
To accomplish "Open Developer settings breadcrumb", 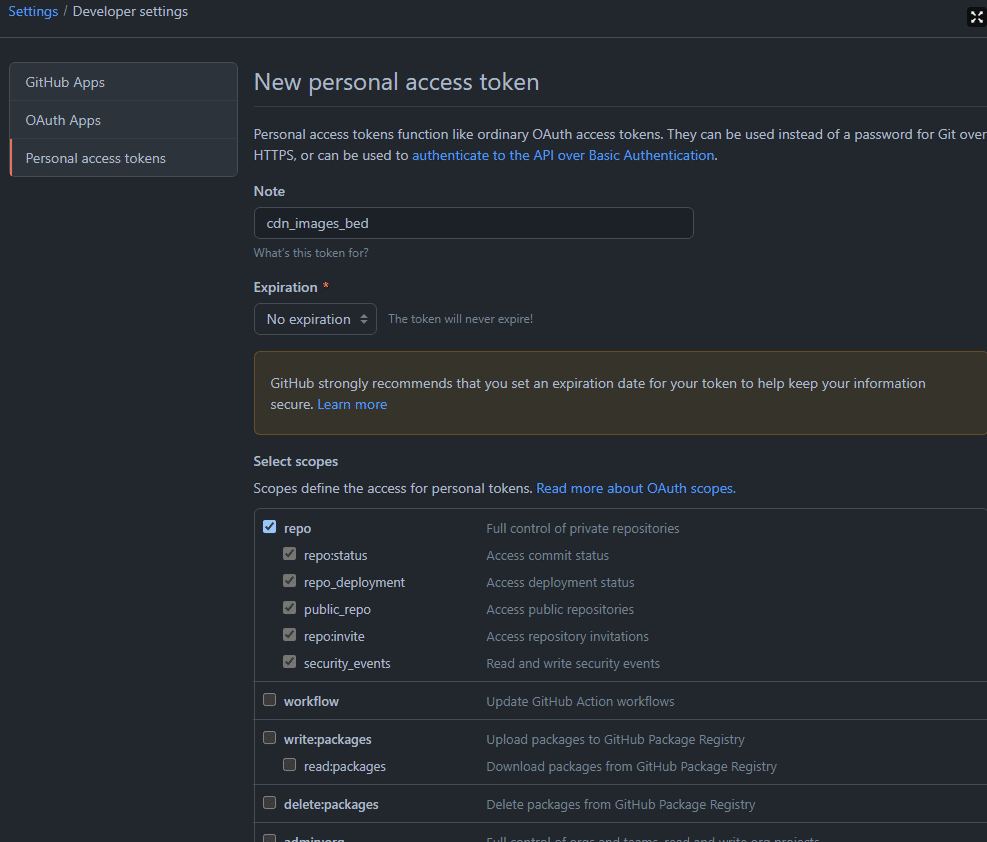I will (130, 11).
